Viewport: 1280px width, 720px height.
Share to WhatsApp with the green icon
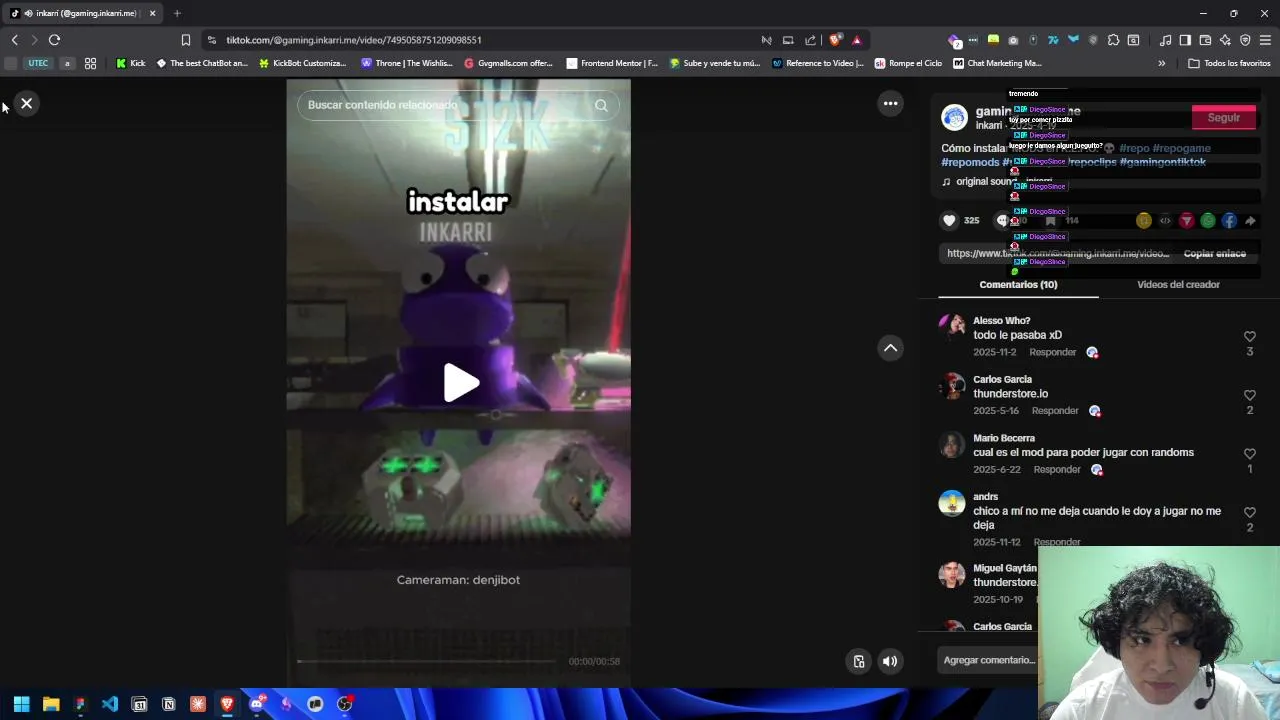(1208, 220)
